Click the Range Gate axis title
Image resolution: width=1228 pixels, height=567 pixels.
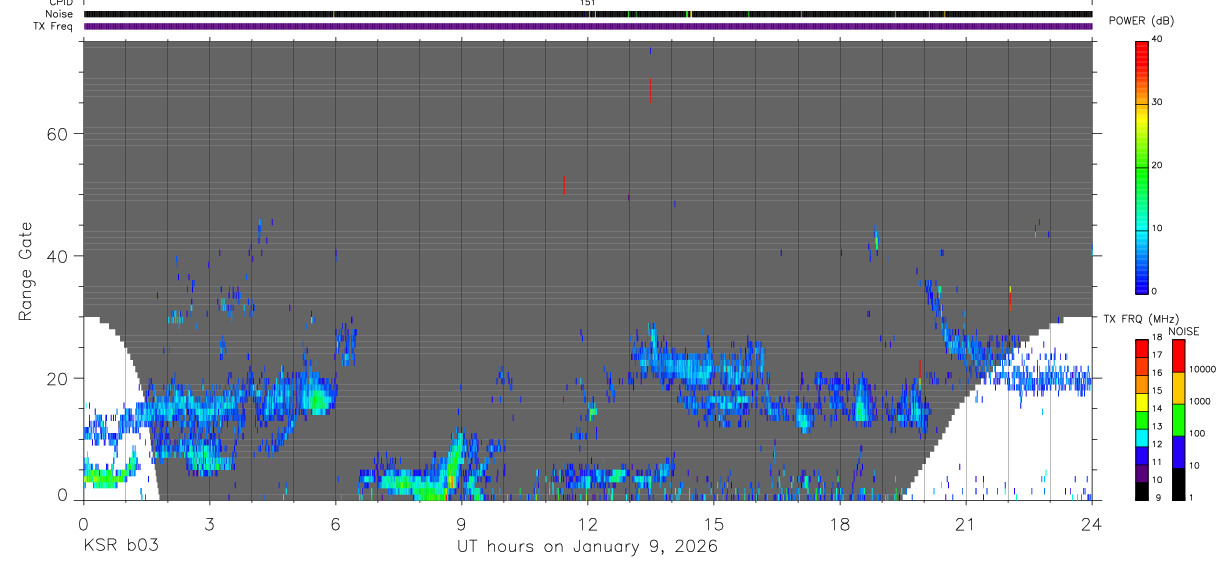click(27, 271)
